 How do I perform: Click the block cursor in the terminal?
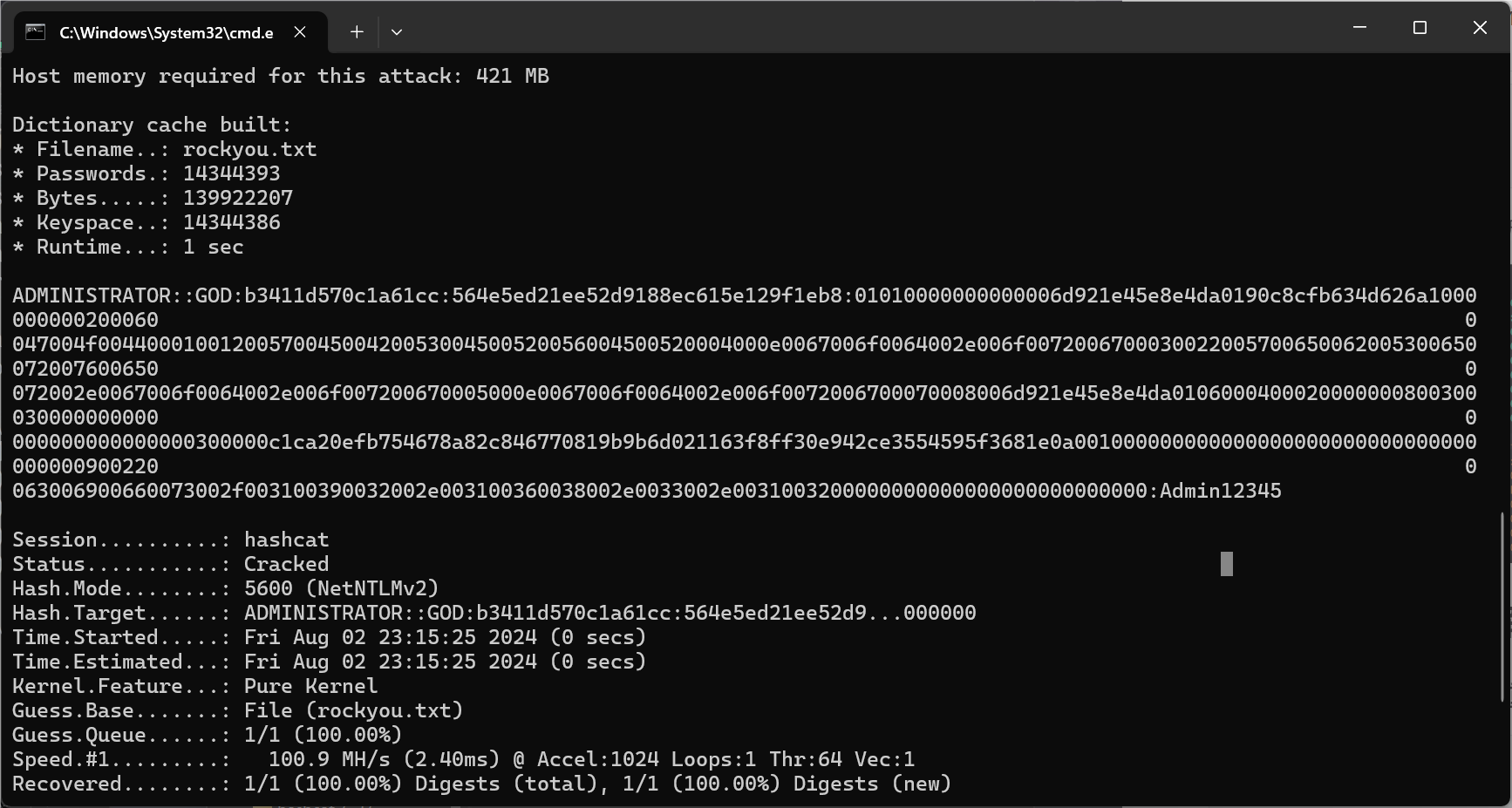(x=1227, y=564)
